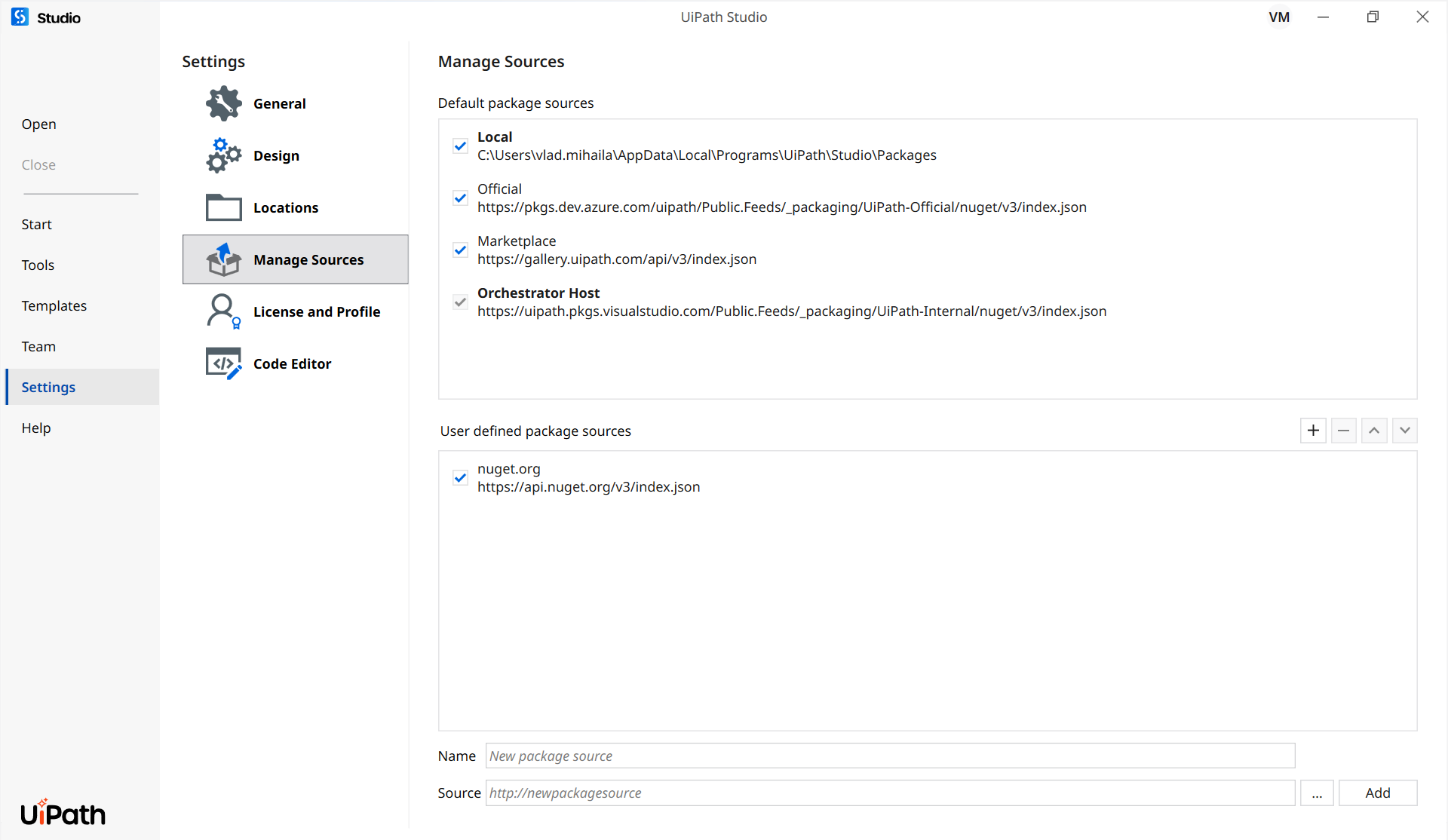
Task: Uncheck the Local package source
Action: tap(460, 146)
